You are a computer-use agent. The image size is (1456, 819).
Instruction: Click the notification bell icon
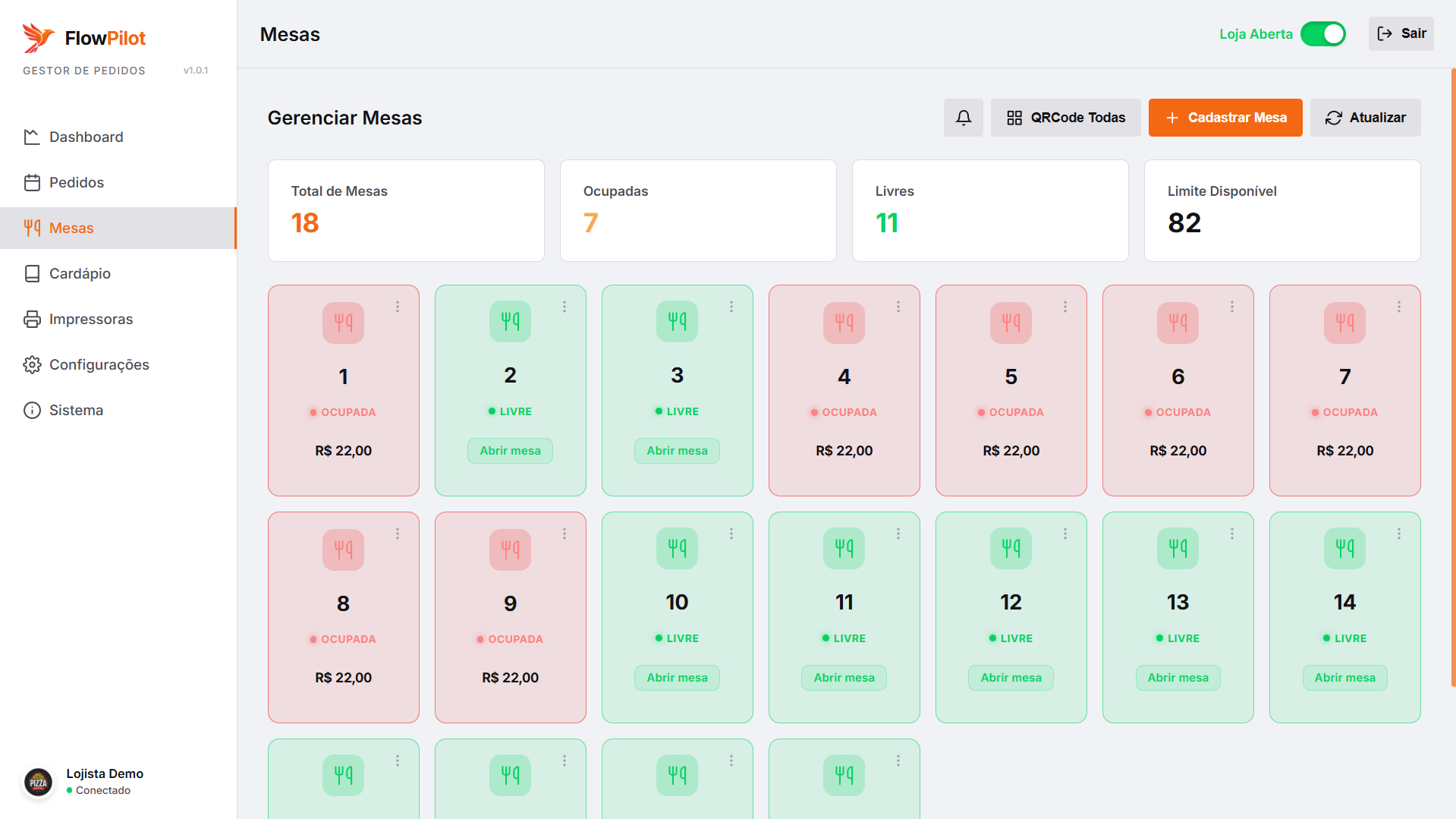[963, 118]
